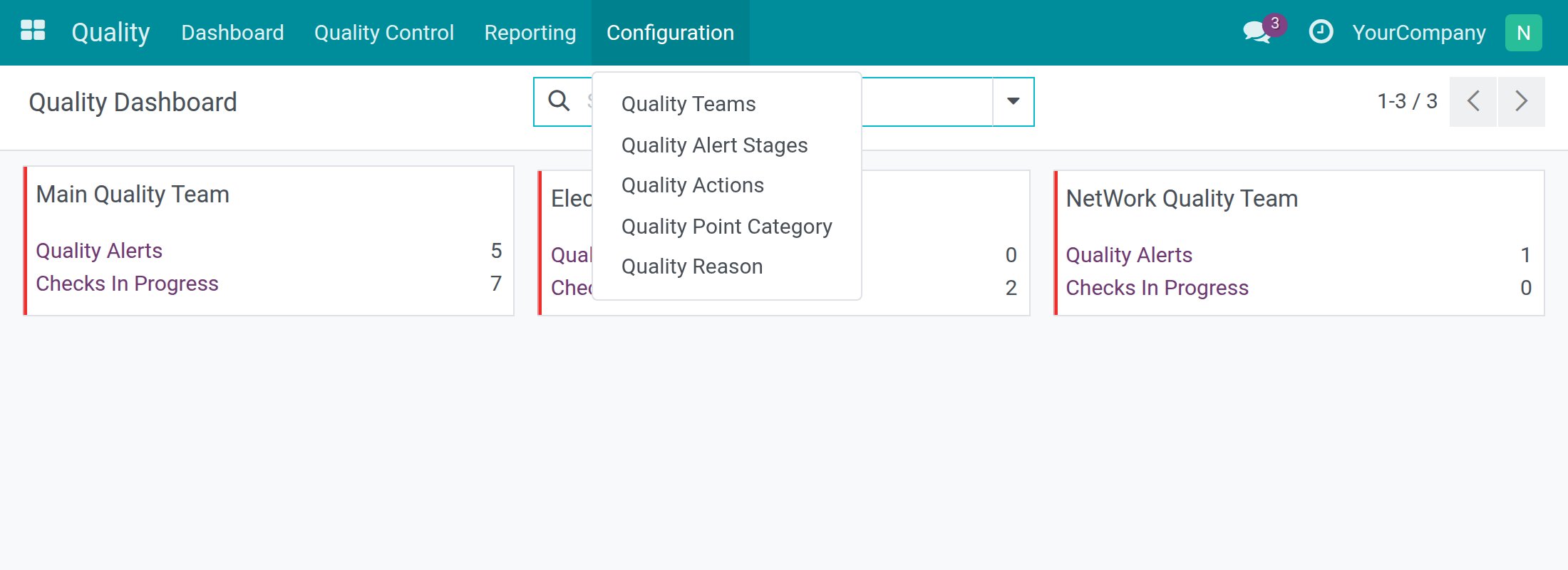Click the search magnifier icon

pos(559,101)
